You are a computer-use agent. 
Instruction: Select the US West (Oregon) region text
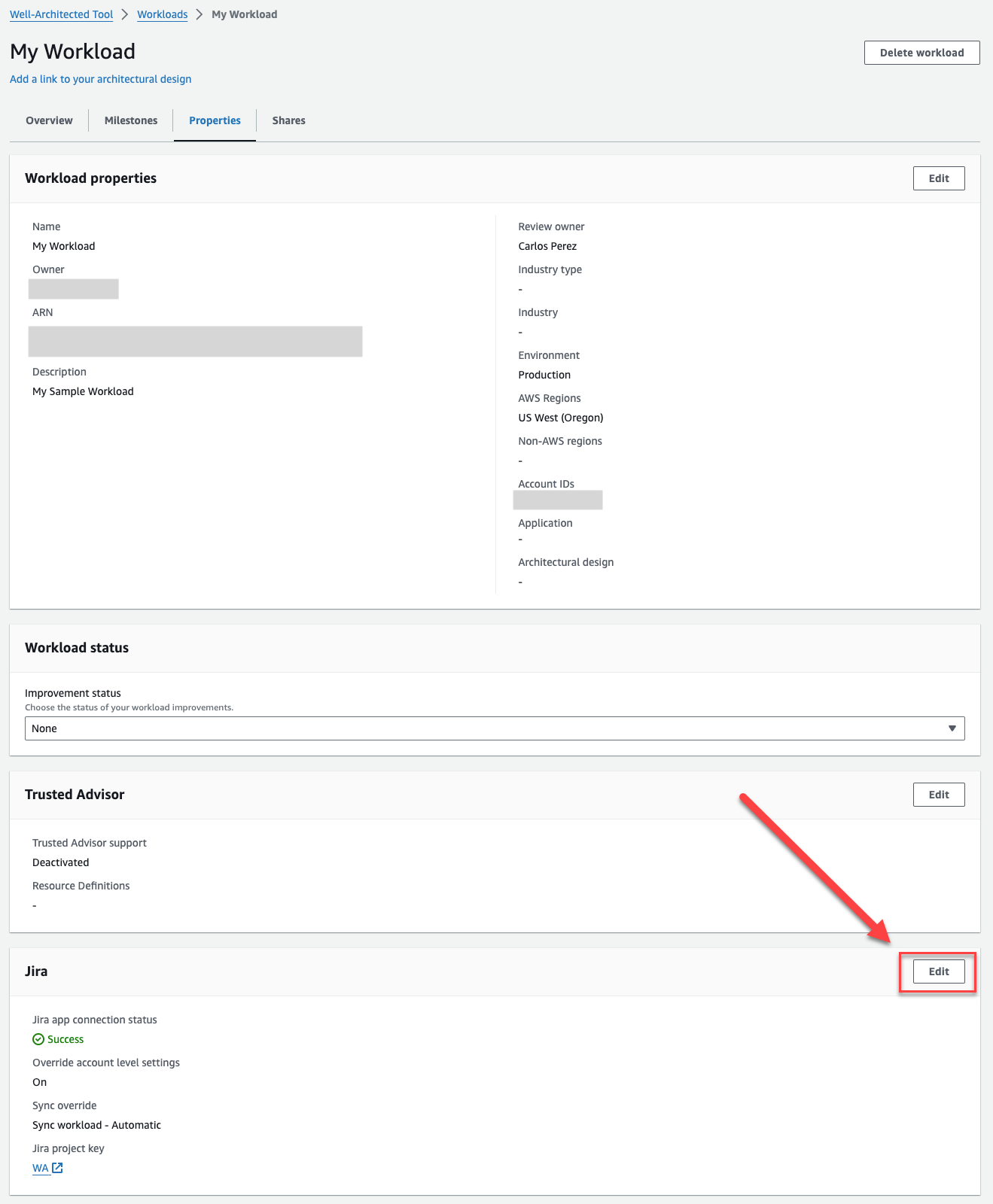coord(561,418)
